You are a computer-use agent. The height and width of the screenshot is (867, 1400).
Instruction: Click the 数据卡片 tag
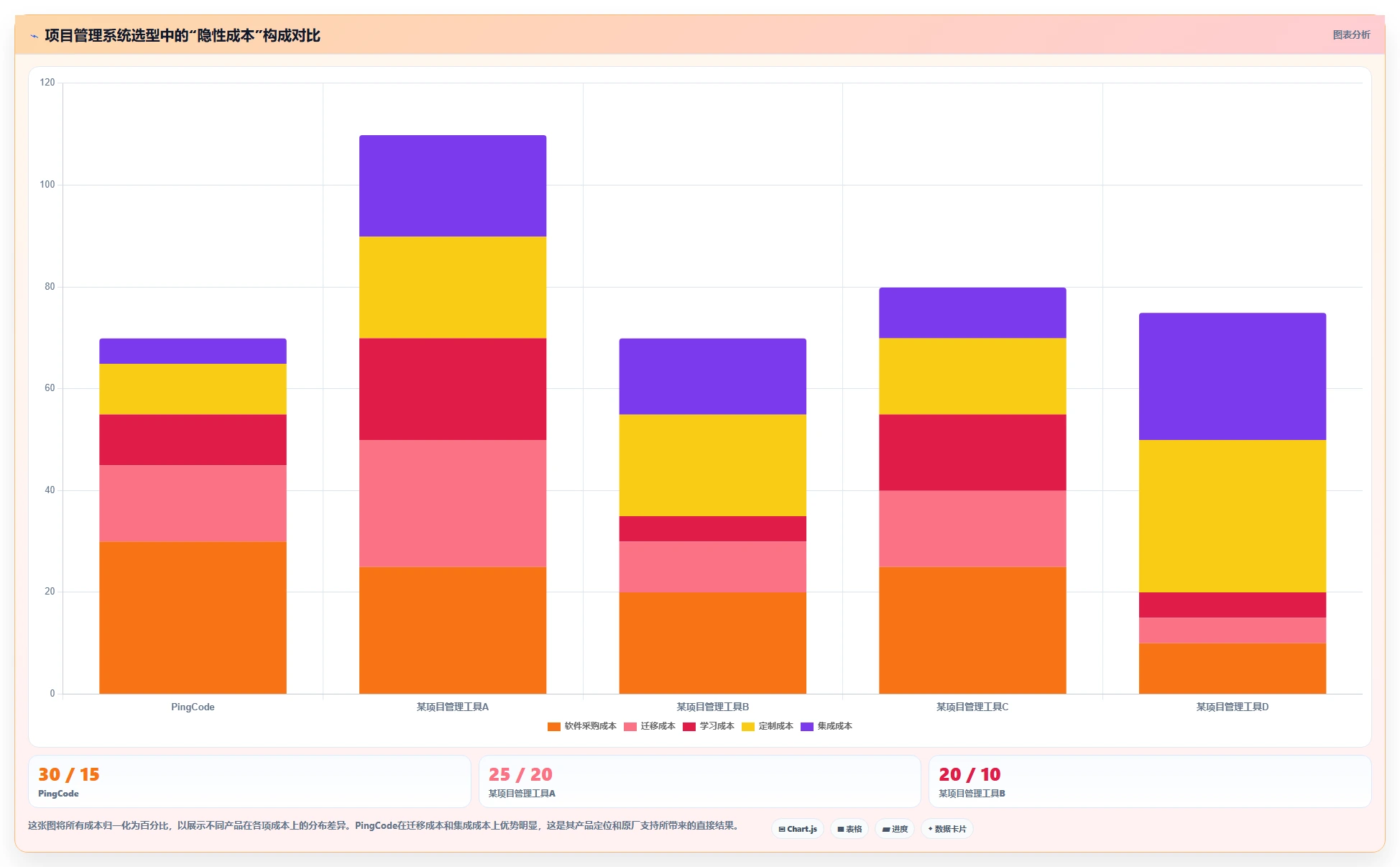(947, 829)
